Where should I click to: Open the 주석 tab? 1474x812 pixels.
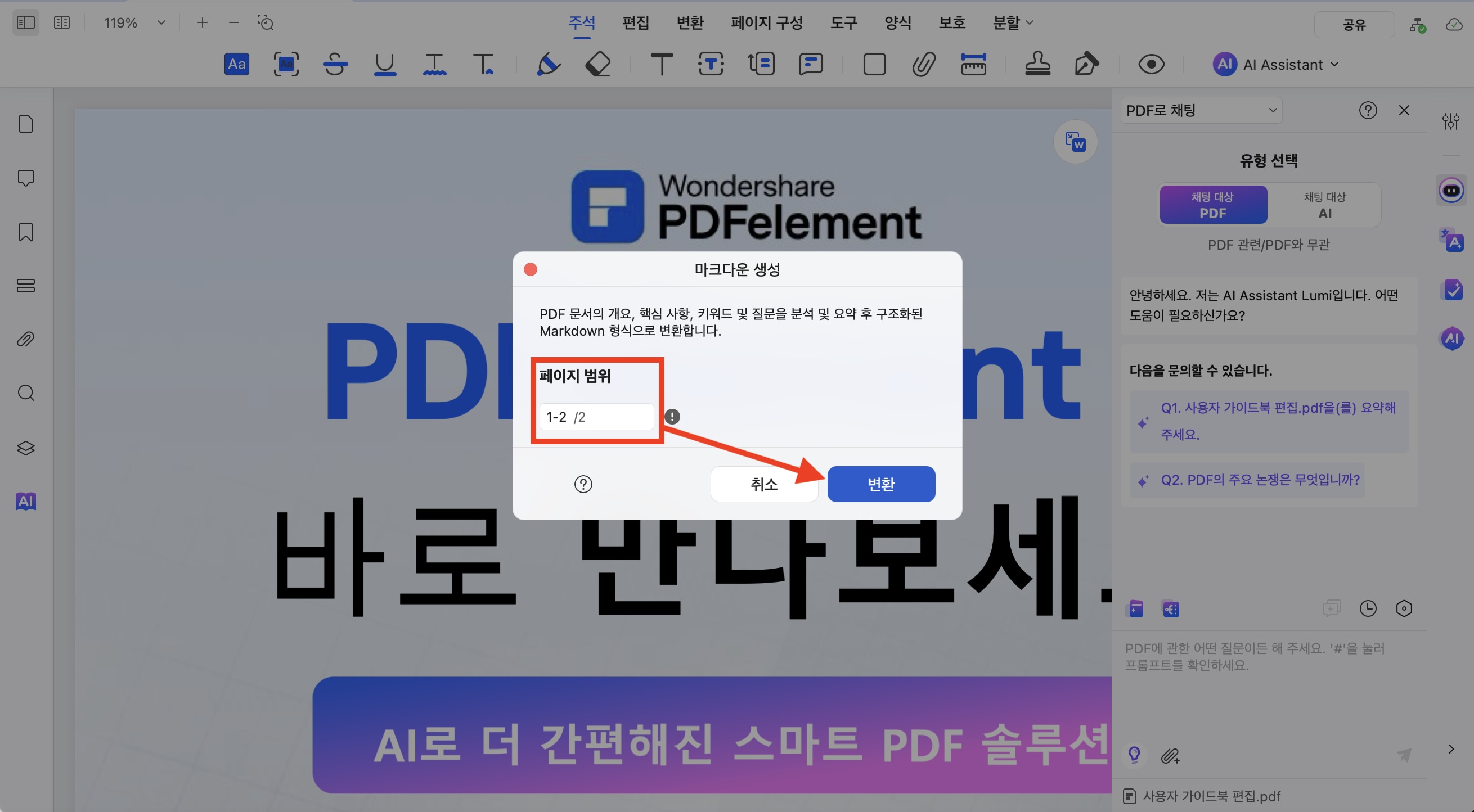[x=581, y=23]
